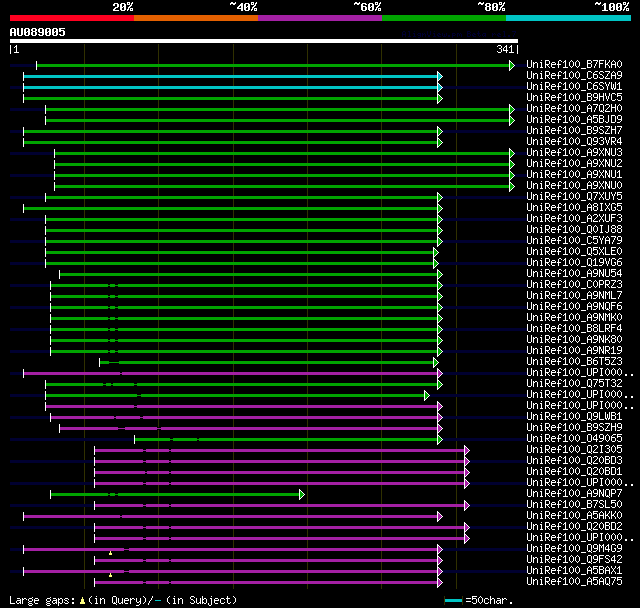Screen dimensions: 640x608
Task: Click the end position label 341
Action: [505, 49]
